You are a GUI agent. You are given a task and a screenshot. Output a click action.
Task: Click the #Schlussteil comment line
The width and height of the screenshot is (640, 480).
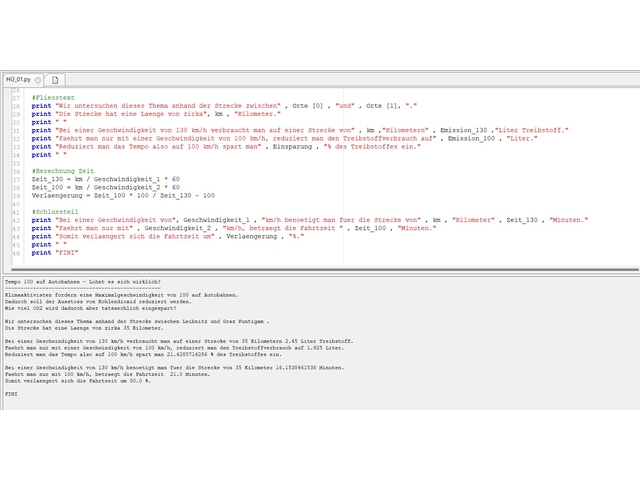tap(55, 212)
